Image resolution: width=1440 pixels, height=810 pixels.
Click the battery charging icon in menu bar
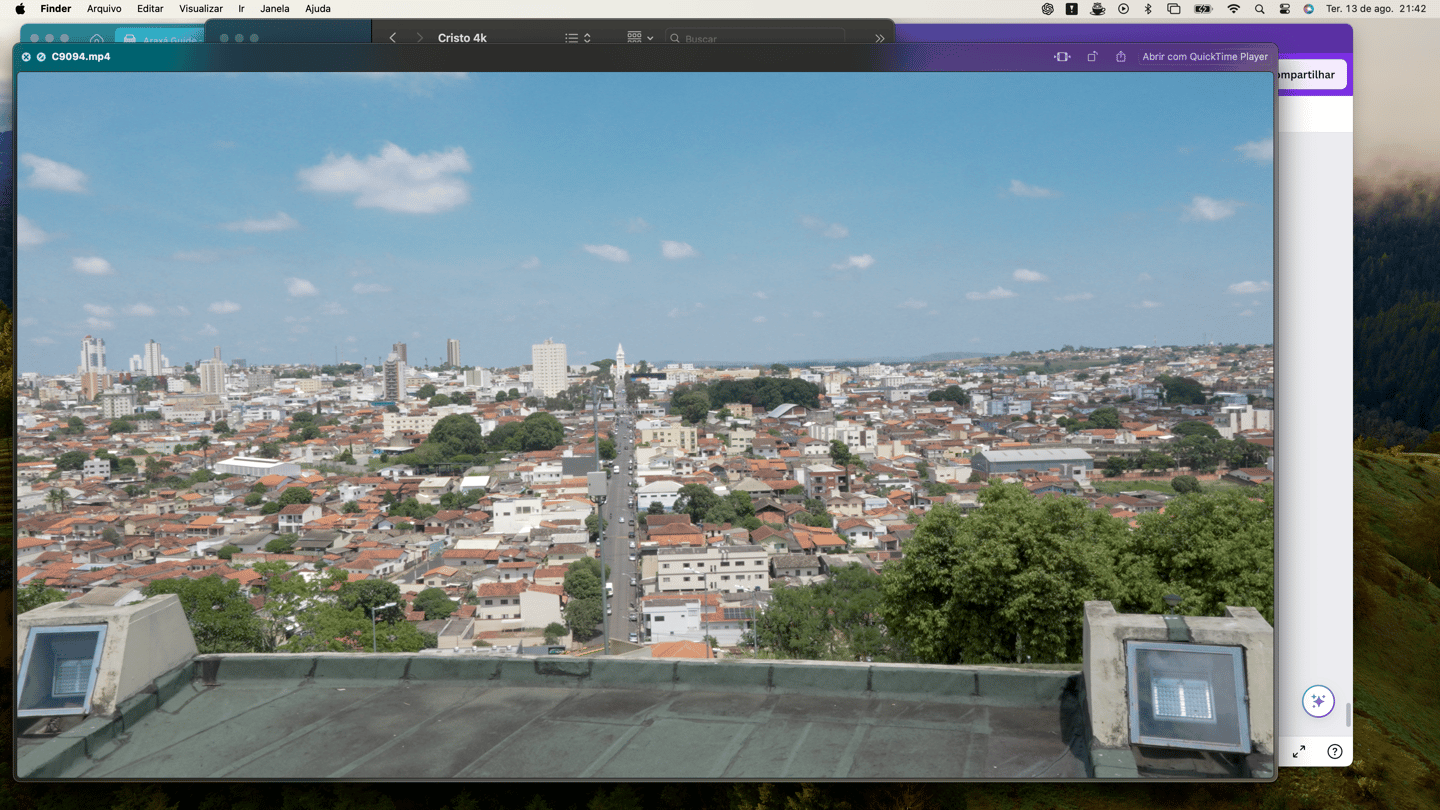pyautogui.click(x=1203, y=9)
